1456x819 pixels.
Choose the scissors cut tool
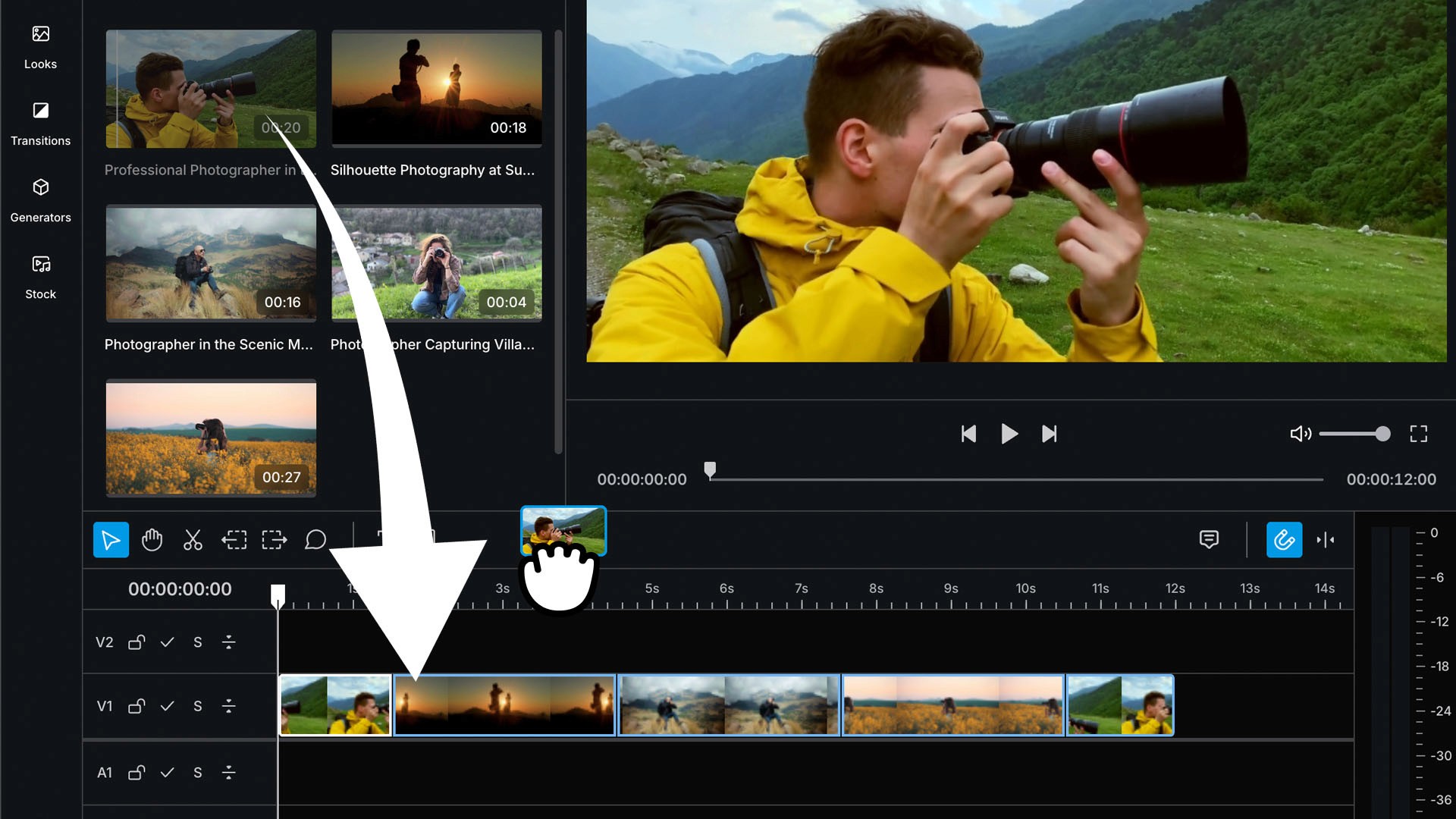tap(193, 540)
